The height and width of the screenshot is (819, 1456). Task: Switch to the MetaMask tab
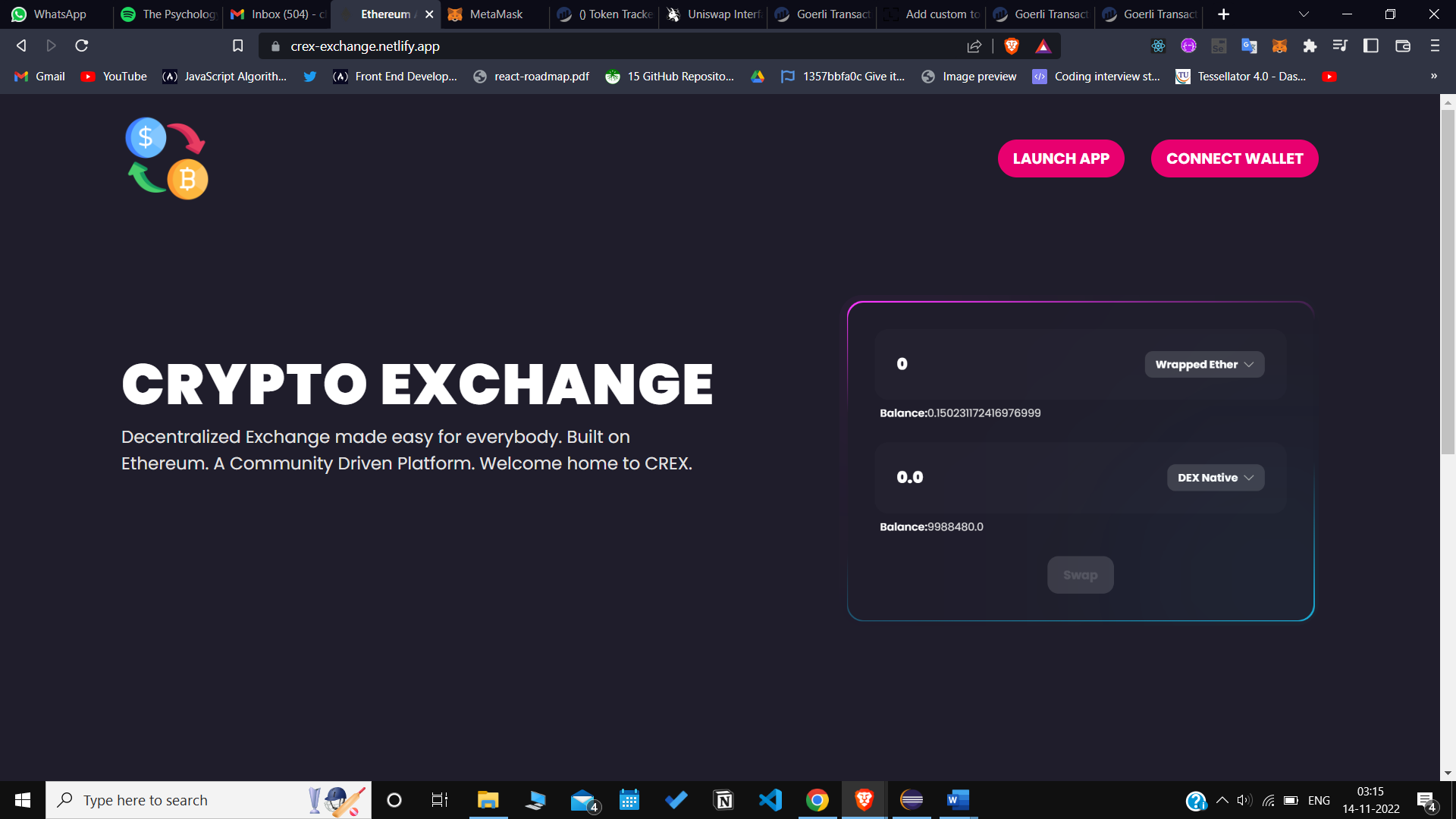pos(494,14)
